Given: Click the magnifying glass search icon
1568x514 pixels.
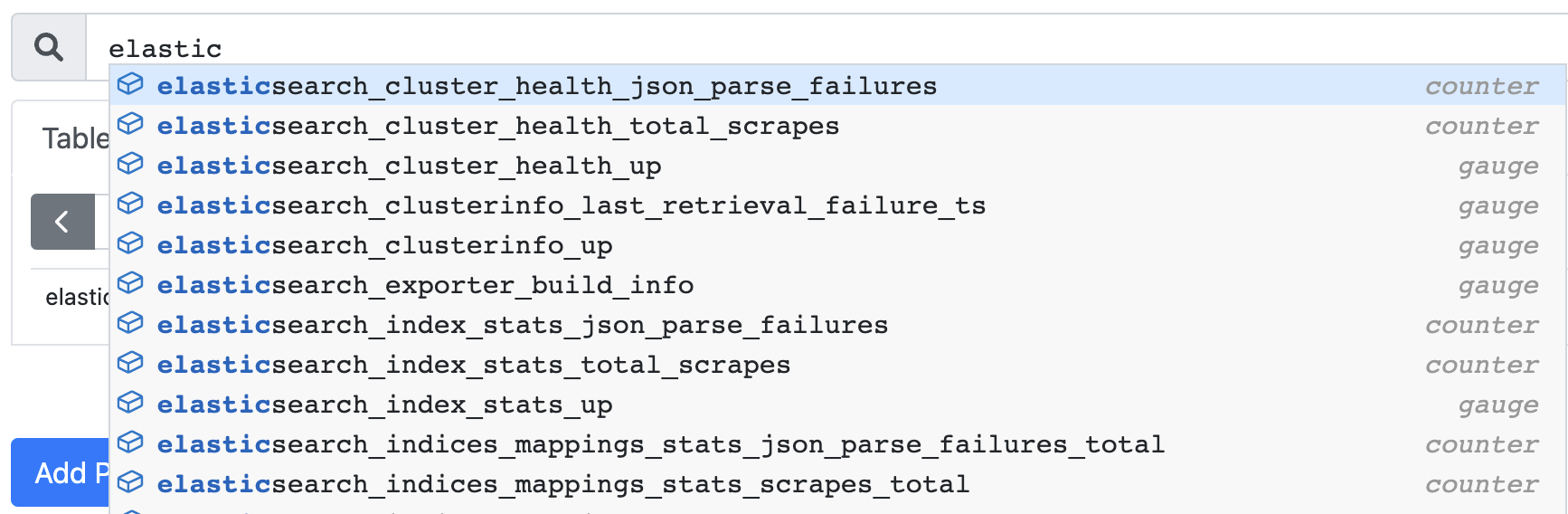Looking at the screenshot, I should tap(49, 47).
